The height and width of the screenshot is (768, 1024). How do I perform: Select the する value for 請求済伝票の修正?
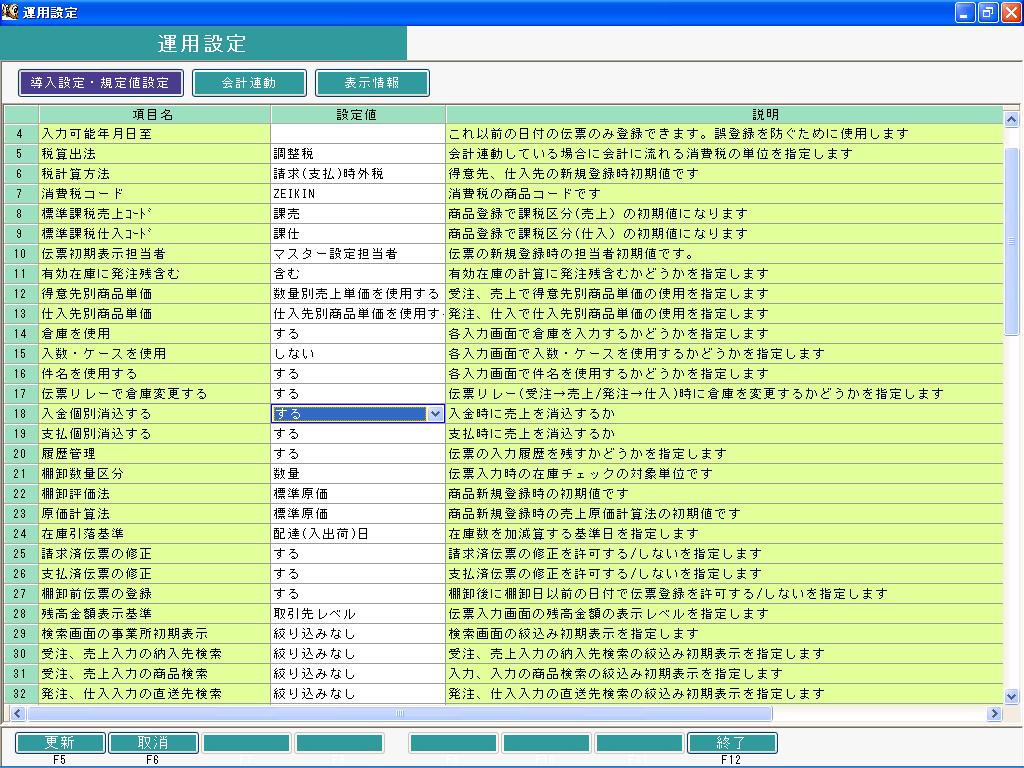358,554
